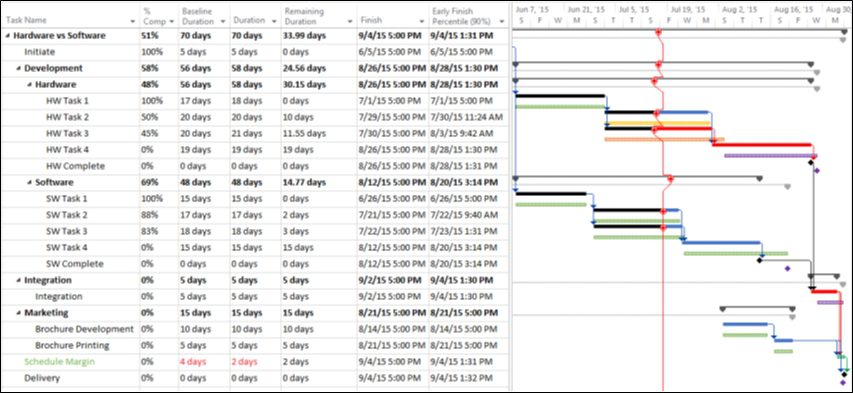Click the Delivery milestone diamond in chart
853x393 pixels.
coord(843,374)
